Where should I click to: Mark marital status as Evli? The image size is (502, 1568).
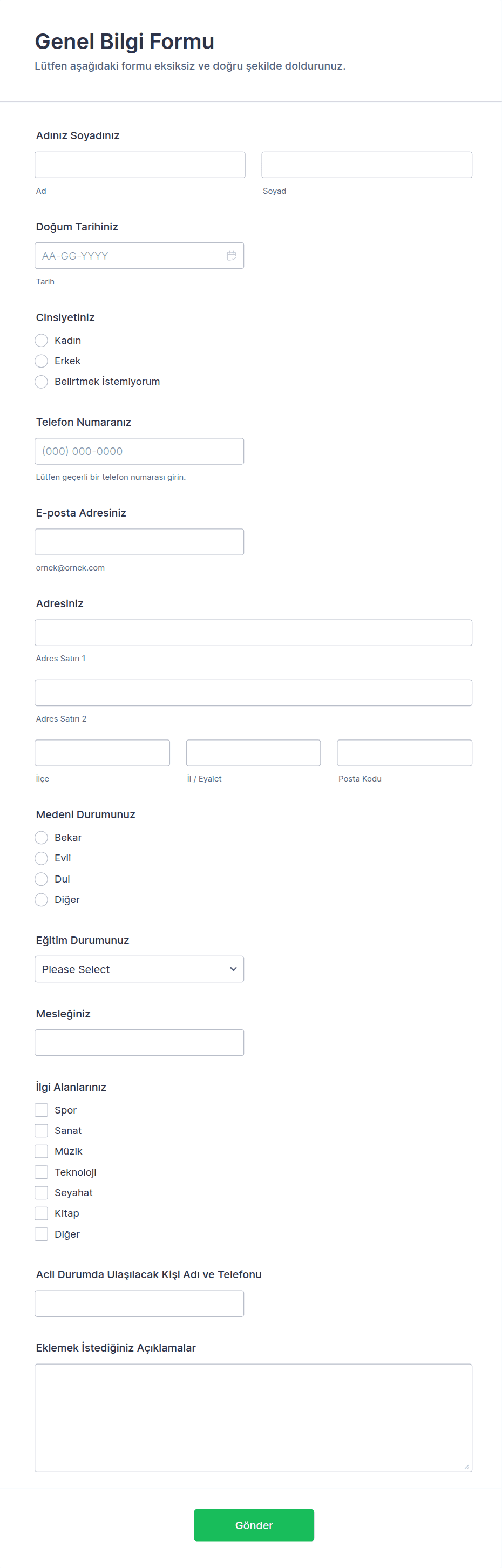point(42,858)
